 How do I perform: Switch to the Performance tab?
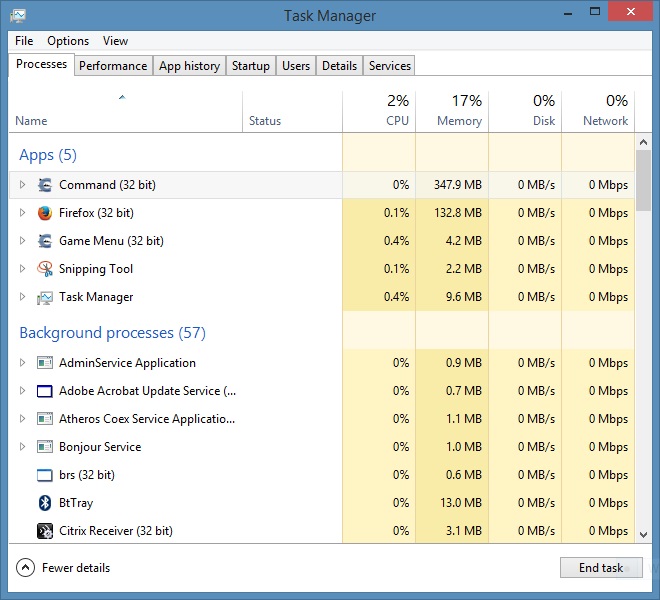tap(113, 66)
